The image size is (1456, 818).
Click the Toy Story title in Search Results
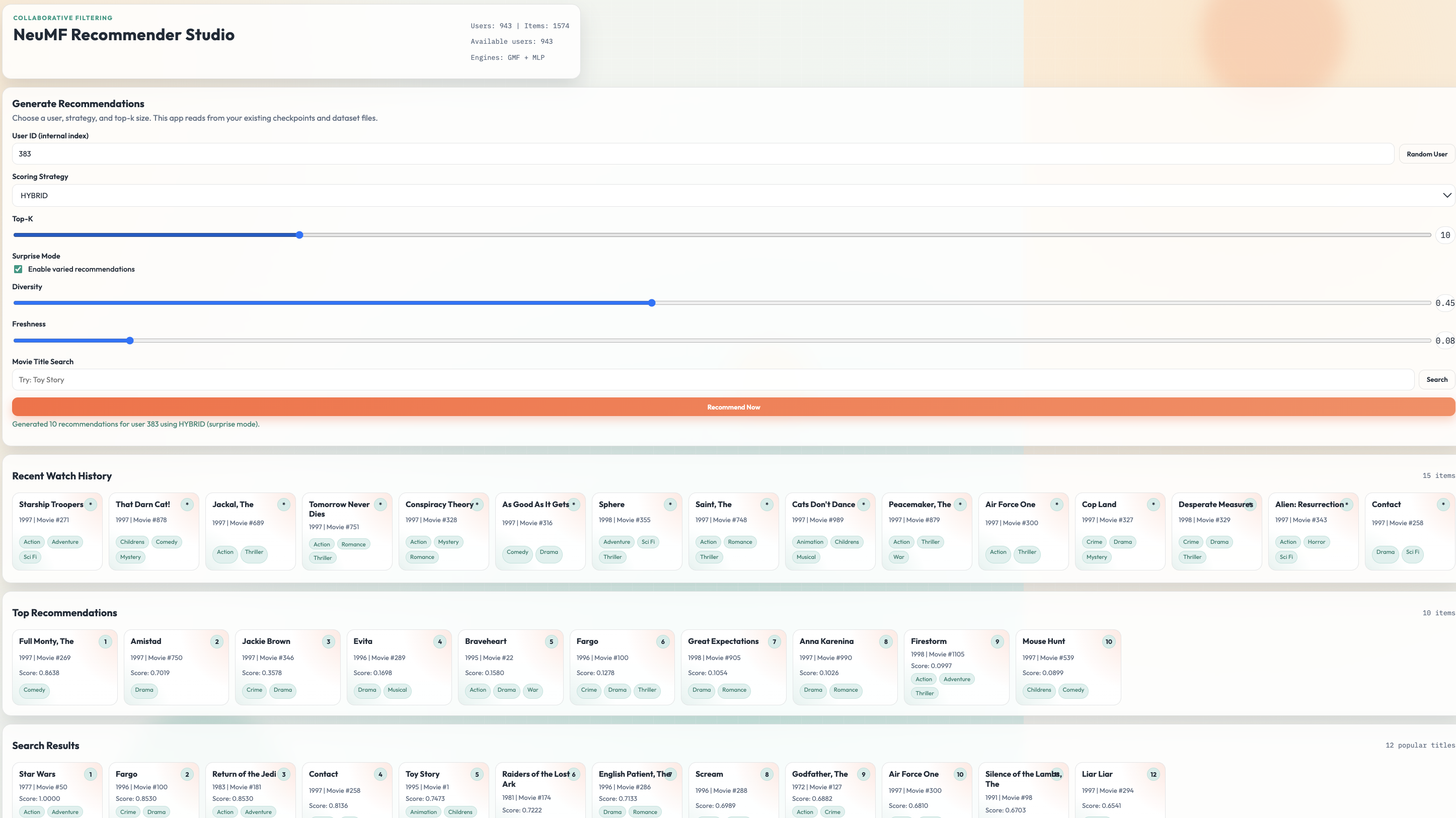tap(422, 774)
